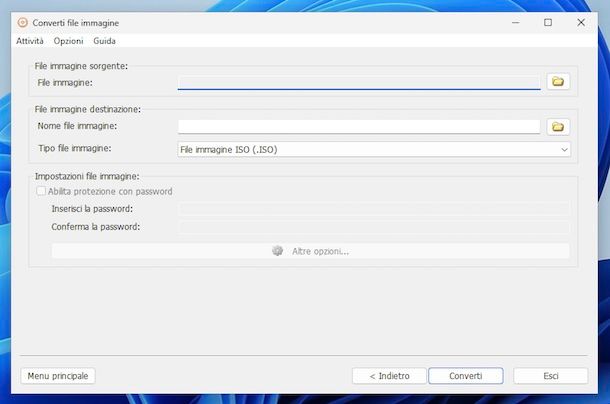
Task: Focus the File immagine source field
Action: tap(358, 81)
